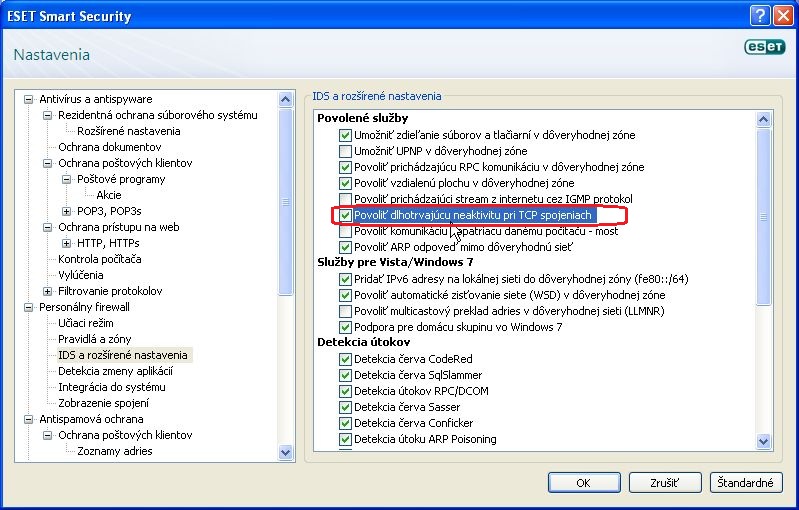This screenshot has width=799, height=510.
Task: Restore defaults with Štandardné button
Action: 745,483
